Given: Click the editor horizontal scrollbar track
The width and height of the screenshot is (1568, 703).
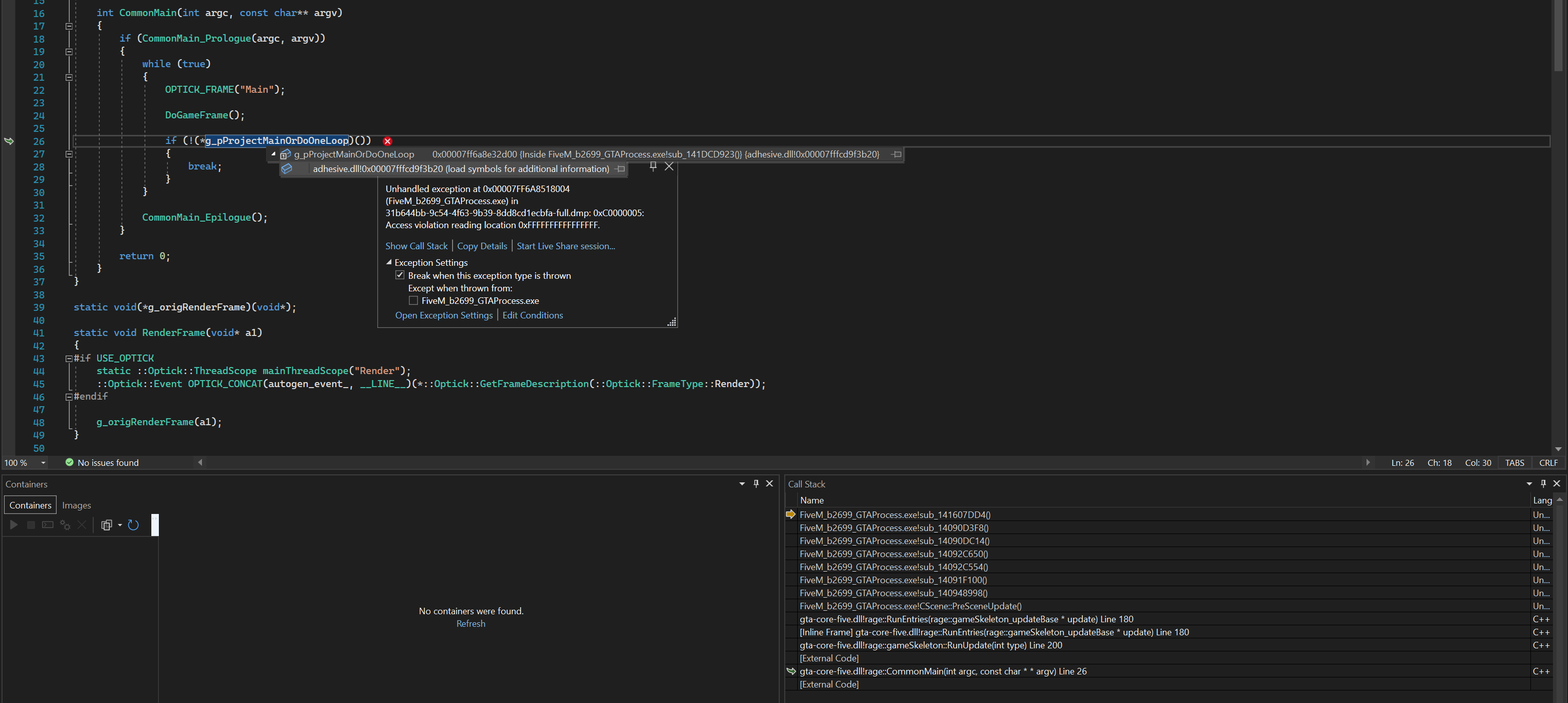Looking at the screenshot, I should (x=783, y=462).
